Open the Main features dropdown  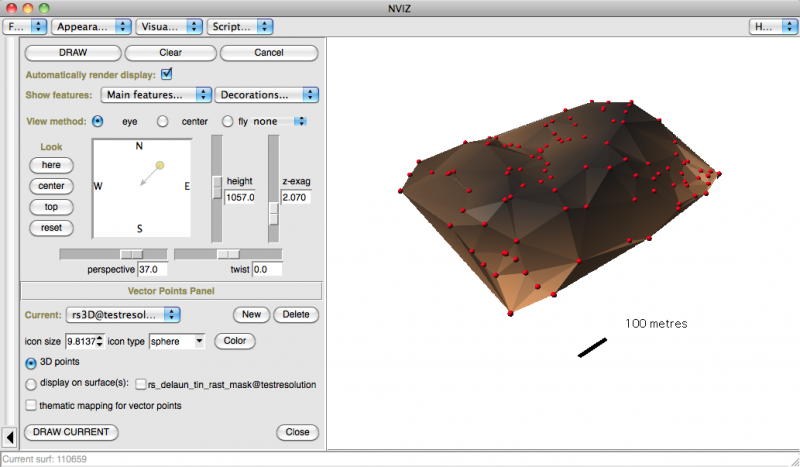[157, 95]
